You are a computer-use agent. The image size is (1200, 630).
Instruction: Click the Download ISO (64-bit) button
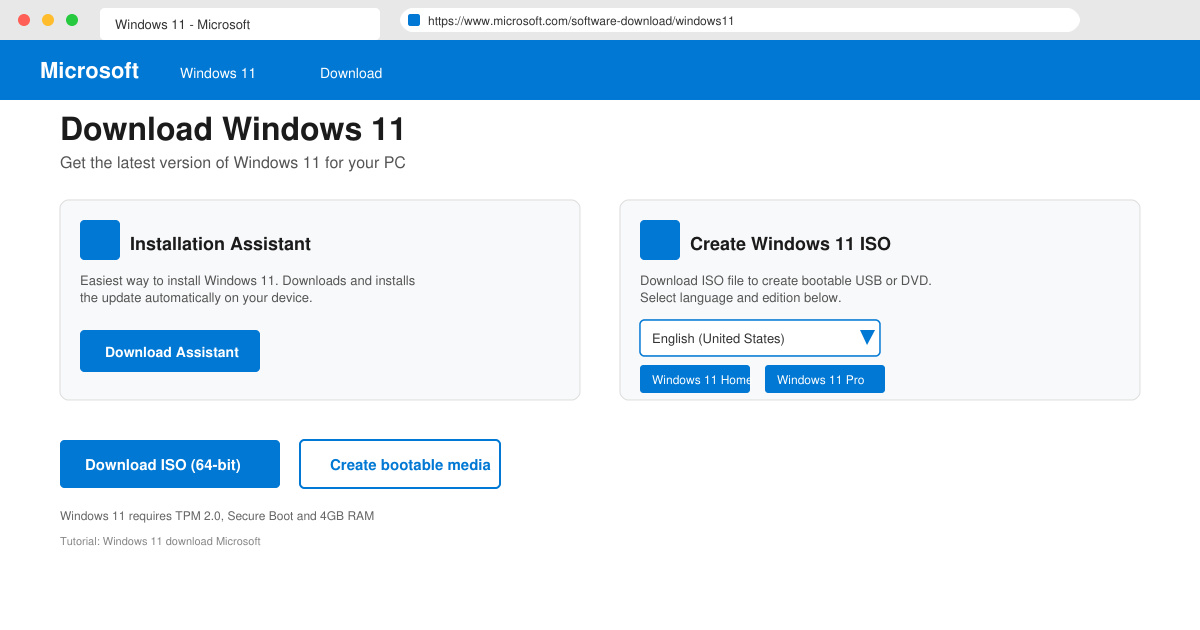tap(170, 464)
